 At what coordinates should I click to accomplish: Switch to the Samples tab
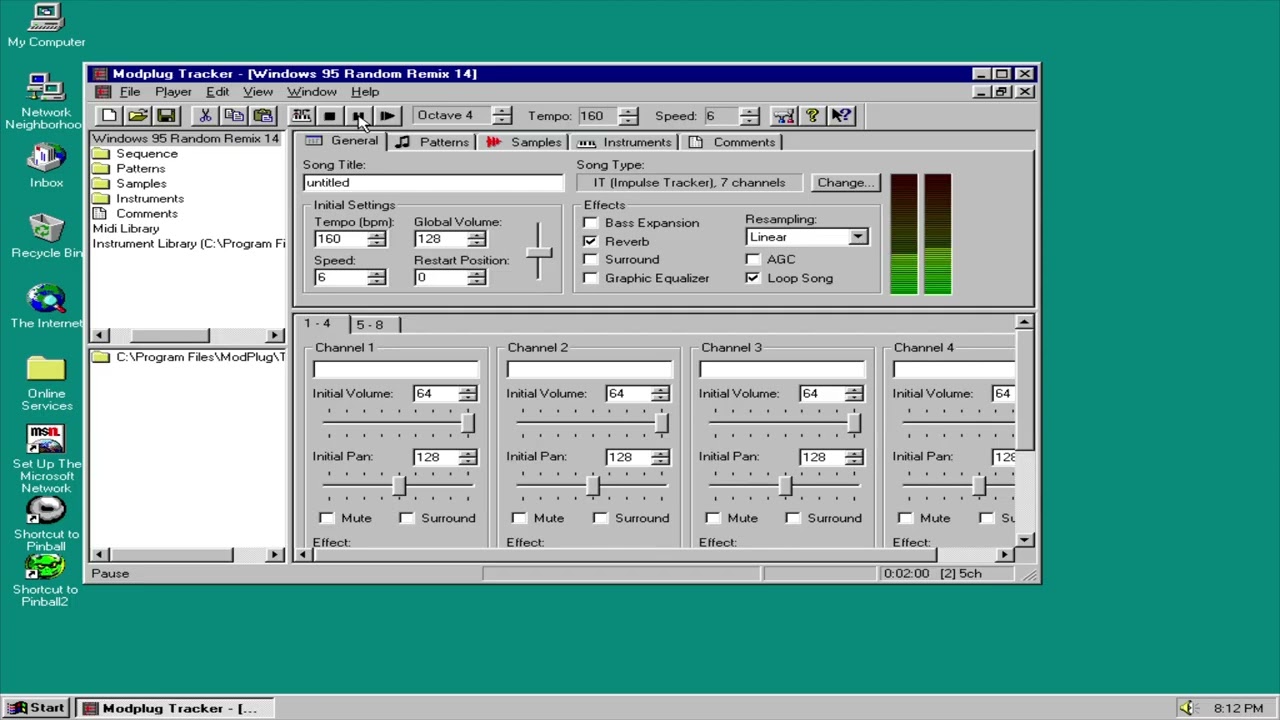click(524, 142)
